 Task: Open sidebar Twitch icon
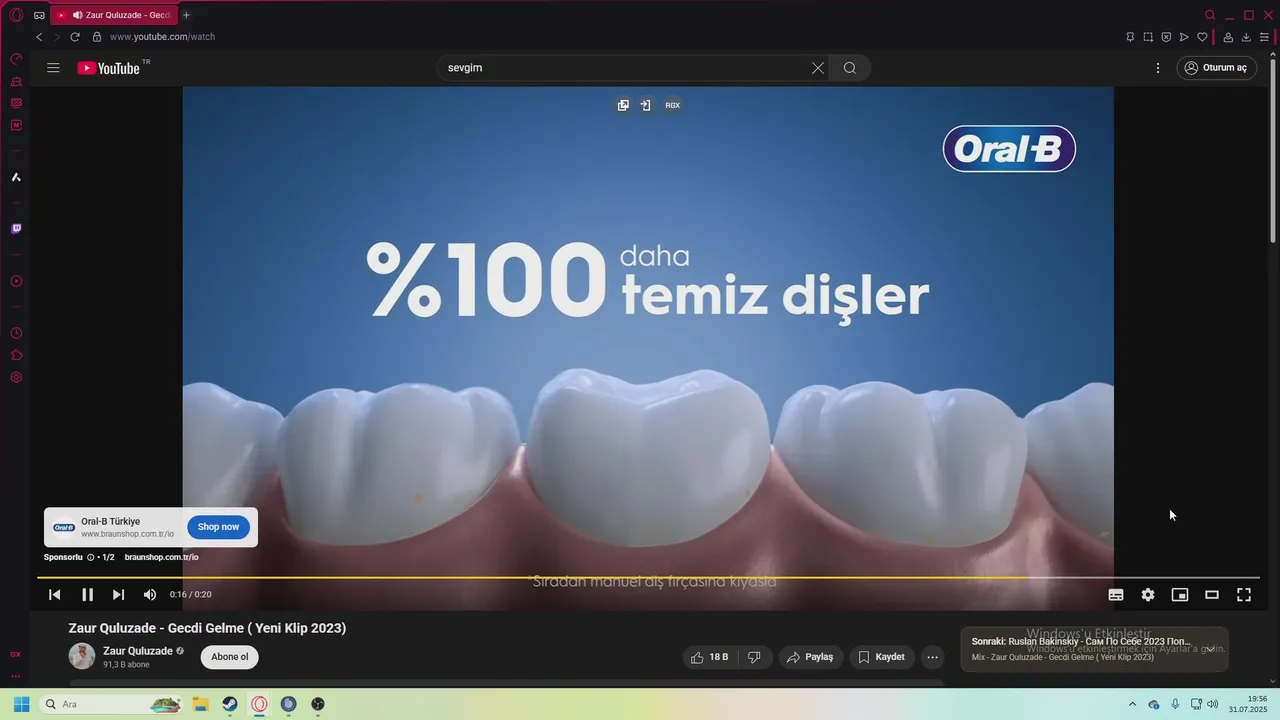click(x=16, y=229)
